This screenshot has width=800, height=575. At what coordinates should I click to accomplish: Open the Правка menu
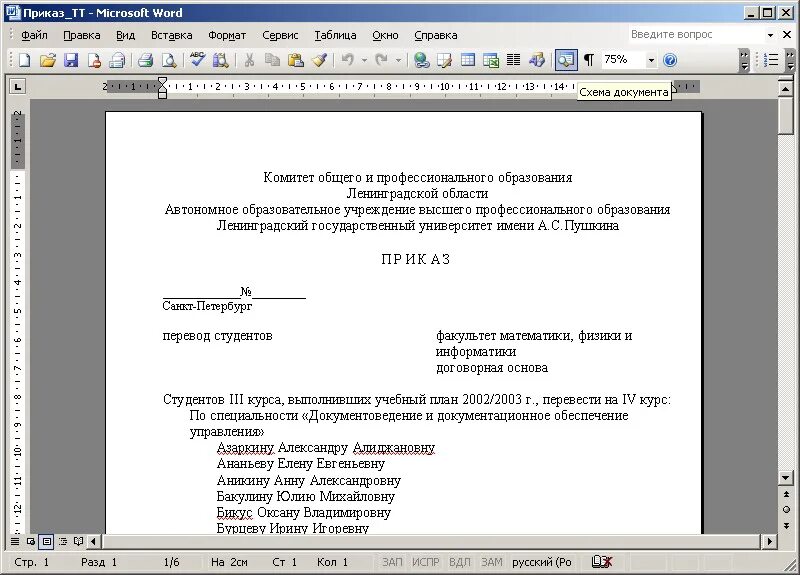tap(82, 35)
